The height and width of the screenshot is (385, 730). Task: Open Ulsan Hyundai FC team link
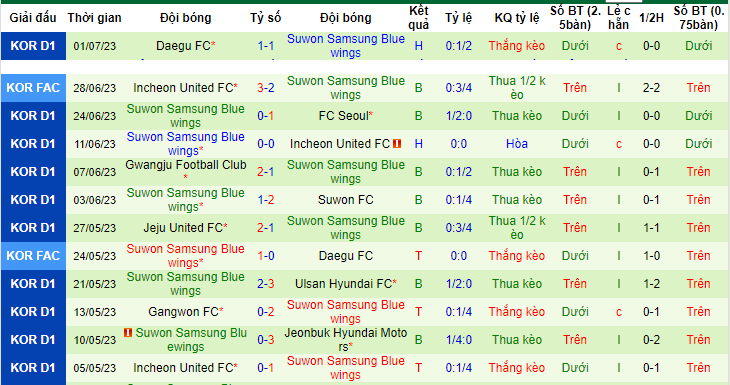click(x=345, y=284)
